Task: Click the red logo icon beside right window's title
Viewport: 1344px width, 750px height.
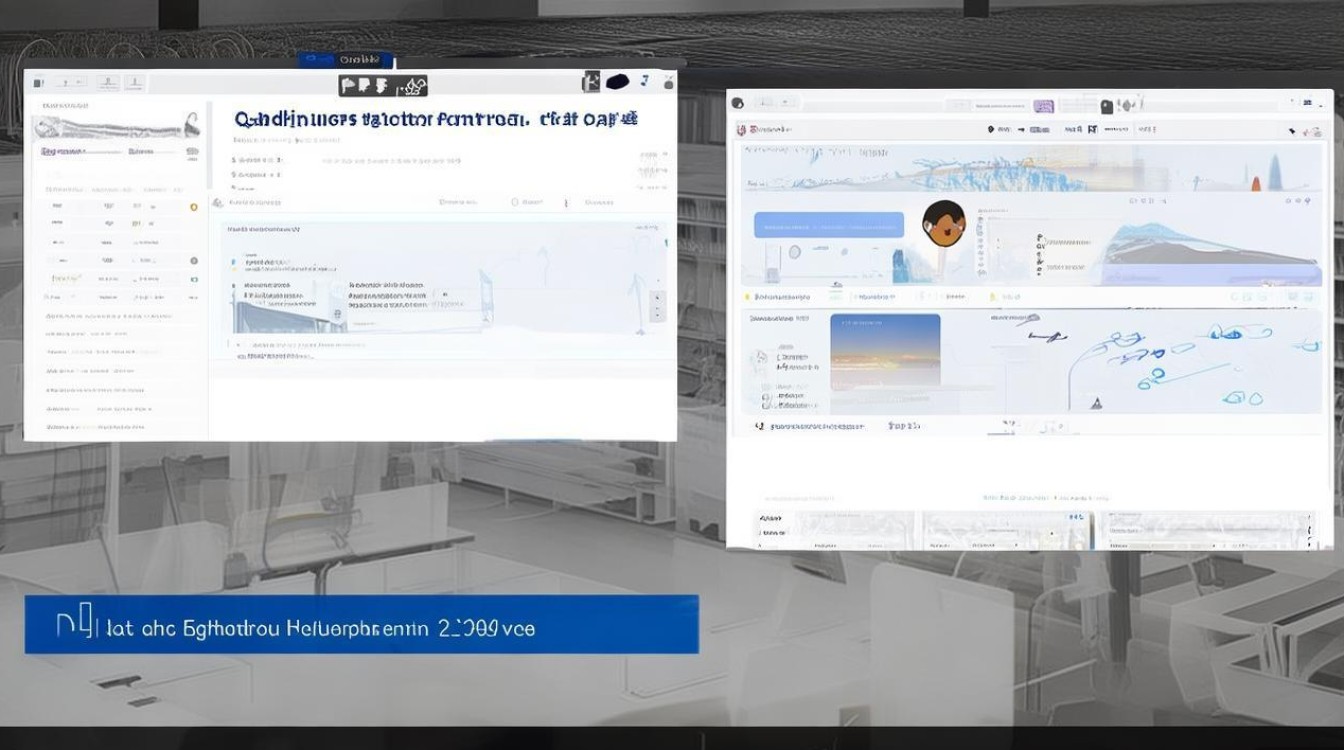Action: [741, 130]
